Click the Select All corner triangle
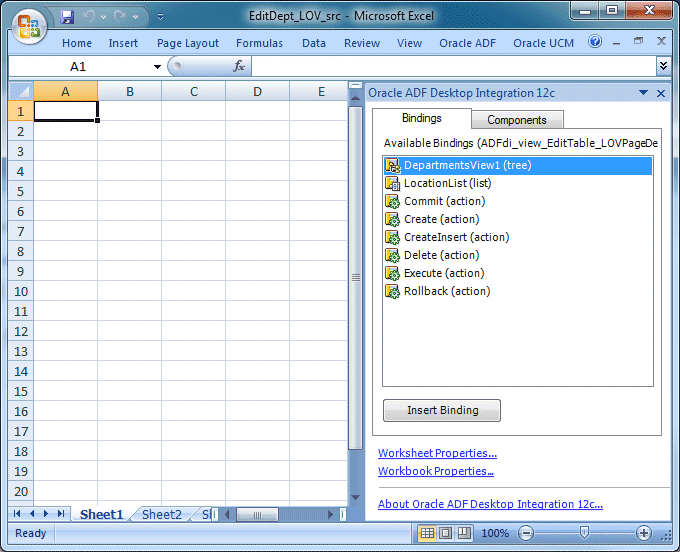 coord(21,91)
